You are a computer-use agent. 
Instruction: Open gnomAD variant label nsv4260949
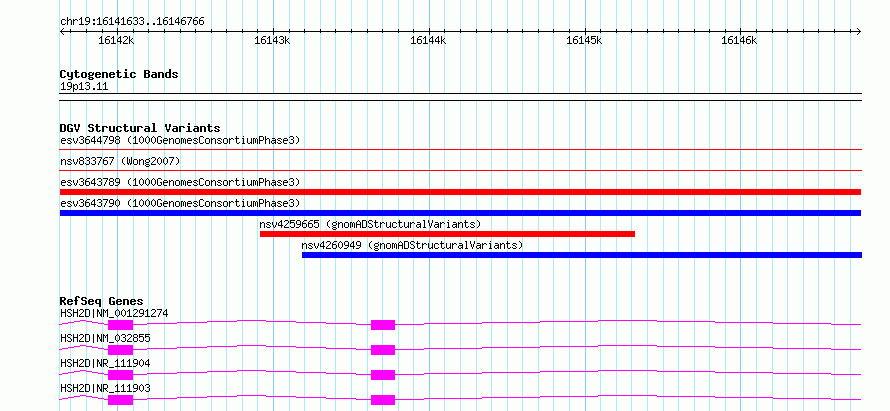412,245
